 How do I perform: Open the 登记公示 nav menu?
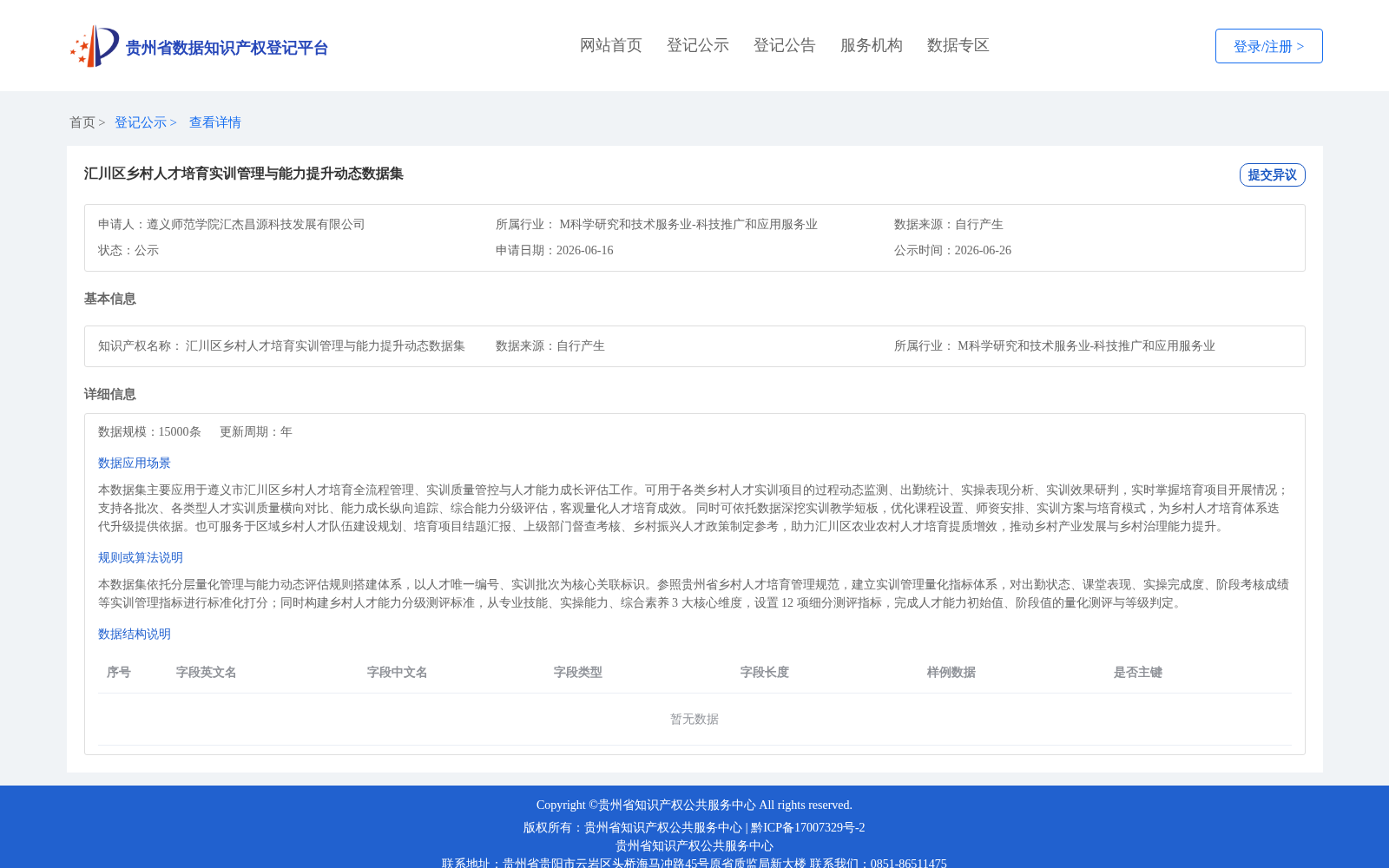[x=698, y=45]
